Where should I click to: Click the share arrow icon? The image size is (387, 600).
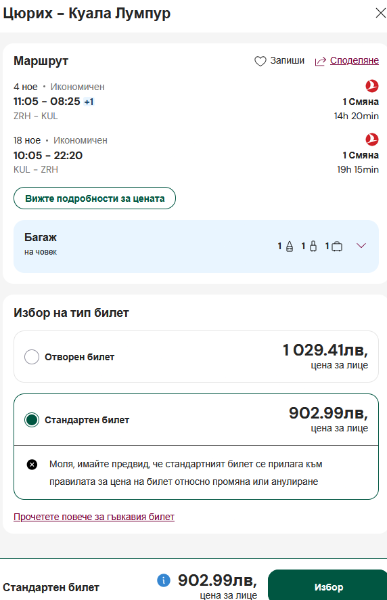coord(320,61)
